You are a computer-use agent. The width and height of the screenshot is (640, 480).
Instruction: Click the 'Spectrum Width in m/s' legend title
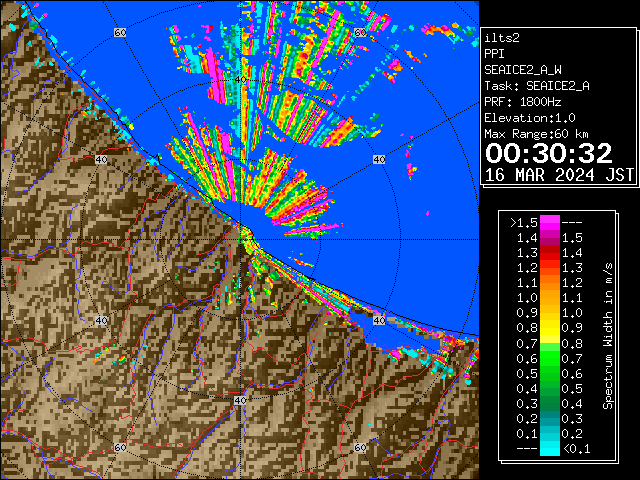pos(608,336)
